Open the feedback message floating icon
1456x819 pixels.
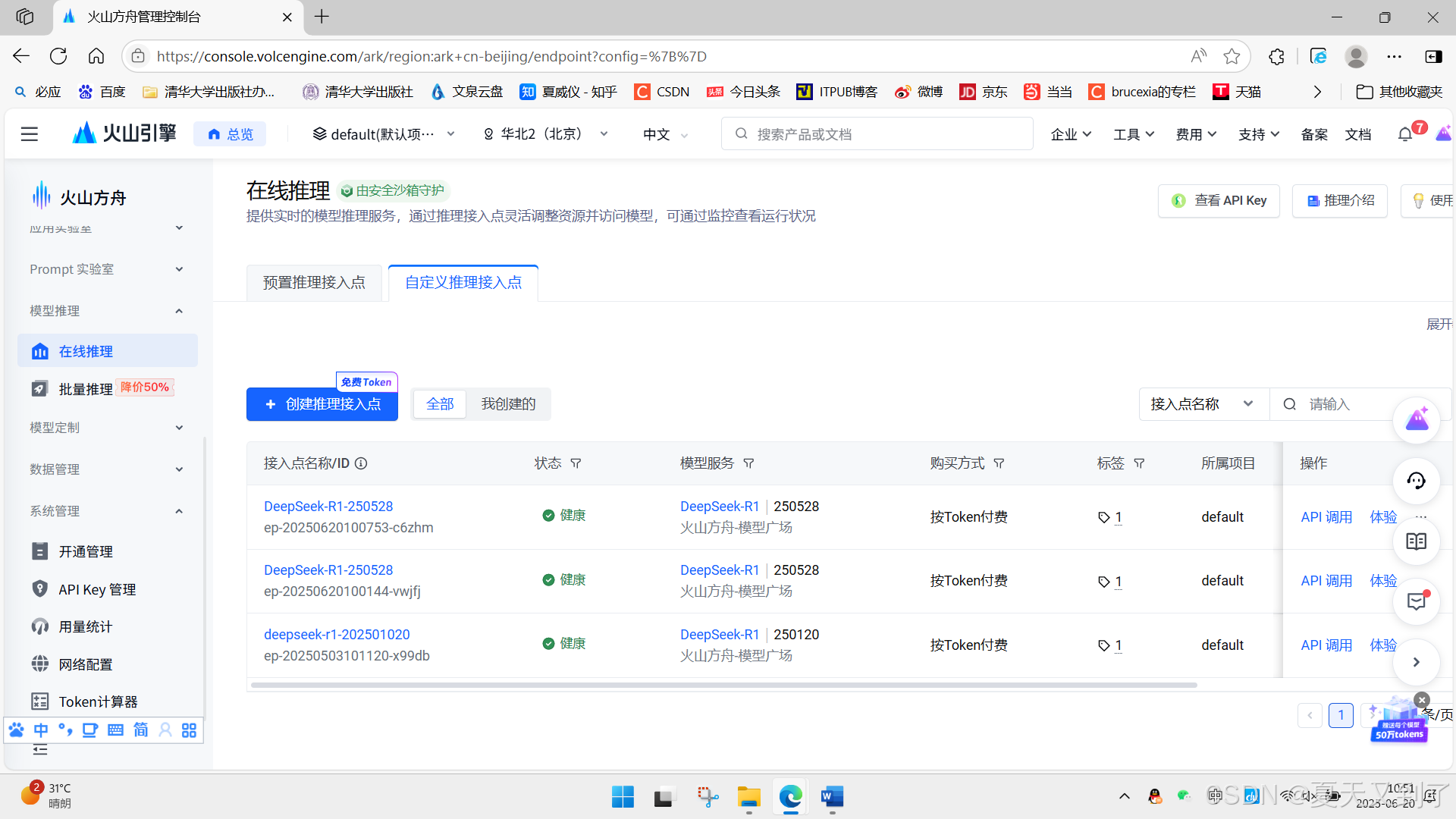[x=1416, y=601]
